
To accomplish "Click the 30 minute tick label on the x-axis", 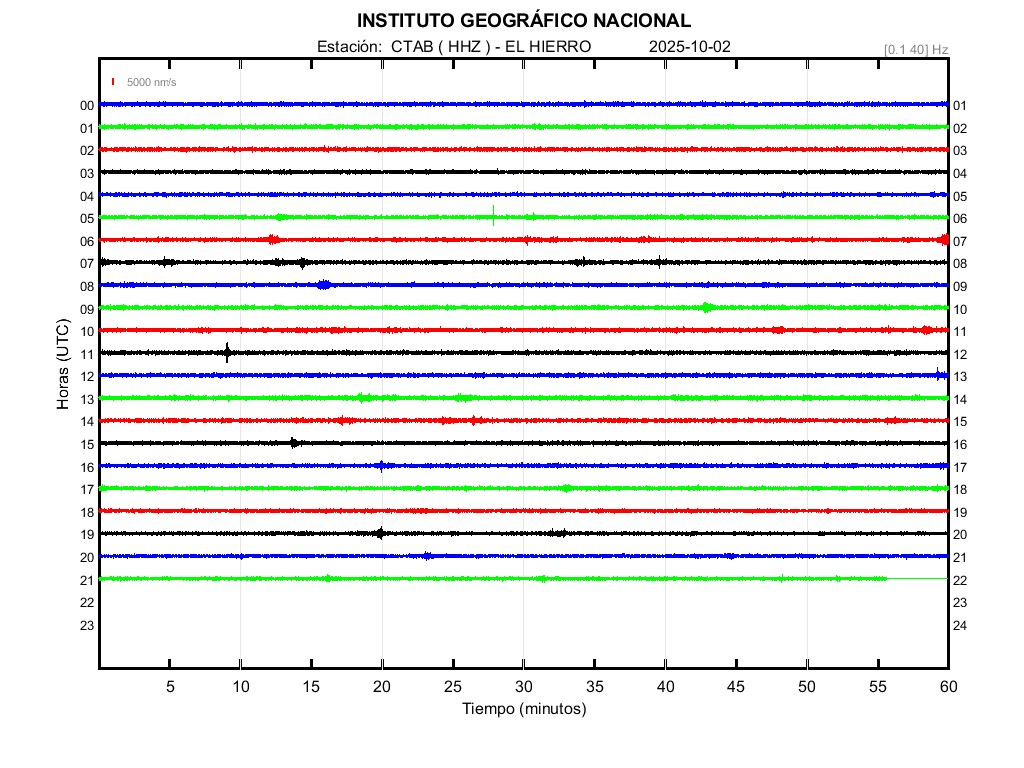I will coord(523,687).
